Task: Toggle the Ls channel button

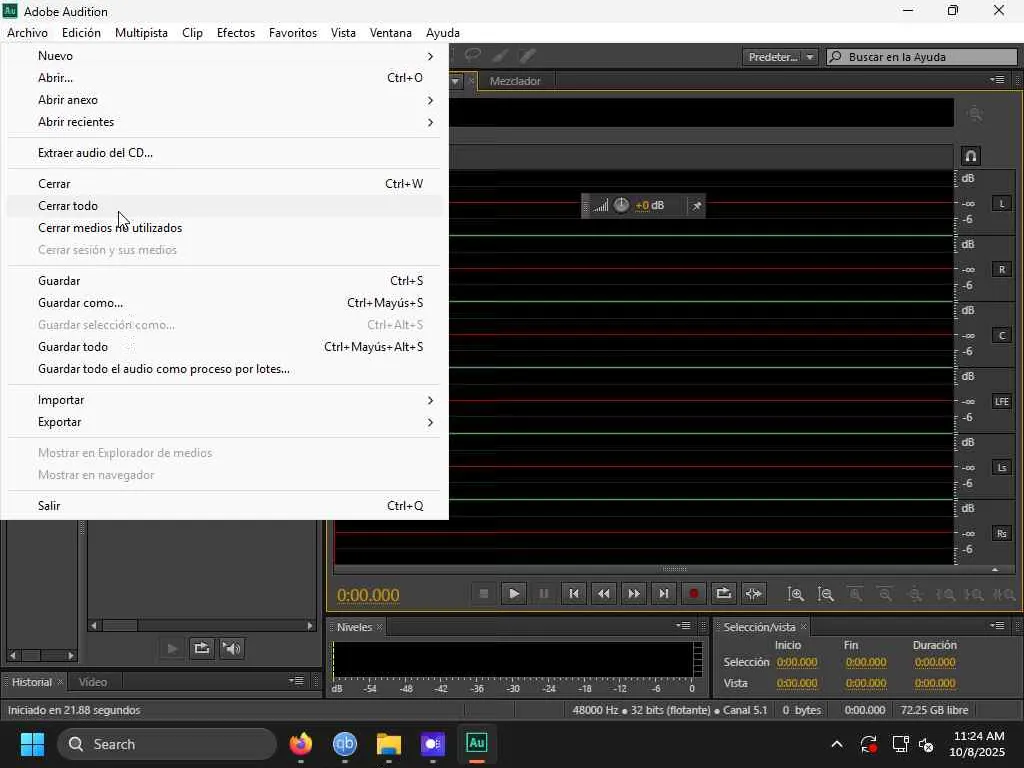Action: coord(1002,468)
